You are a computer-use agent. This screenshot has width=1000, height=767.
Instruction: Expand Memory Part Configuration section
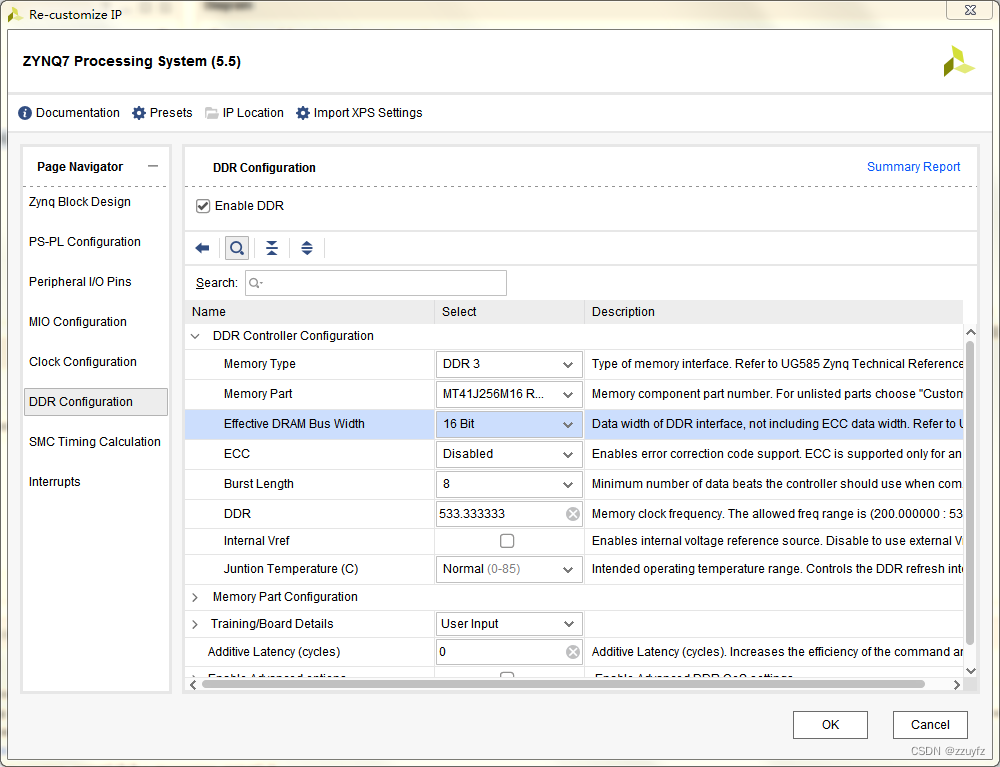(195, 597)
